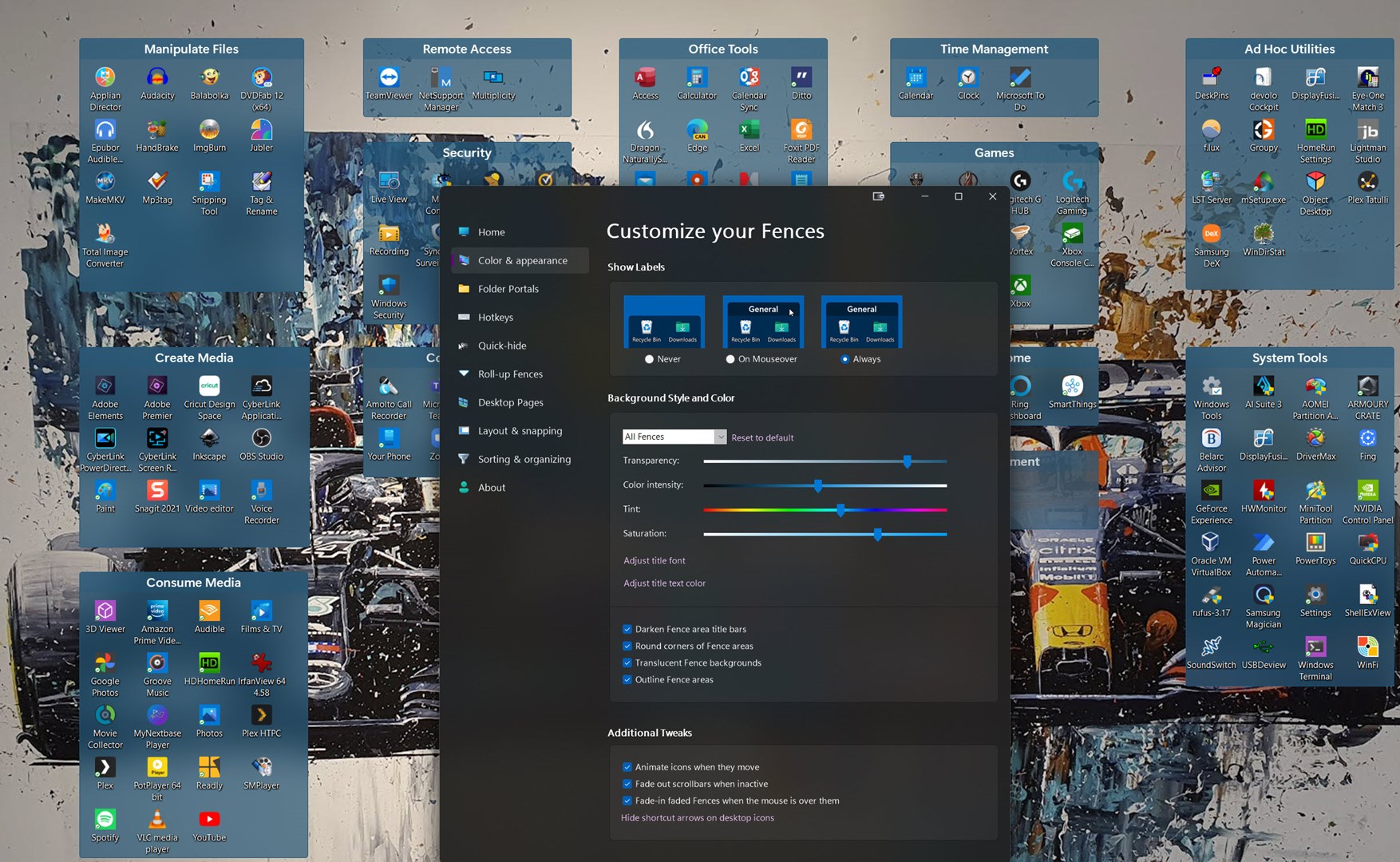Viewport: 1400px width, 862px height.
Task: Open Windows Terminal icon
Action: point(1315,658)
